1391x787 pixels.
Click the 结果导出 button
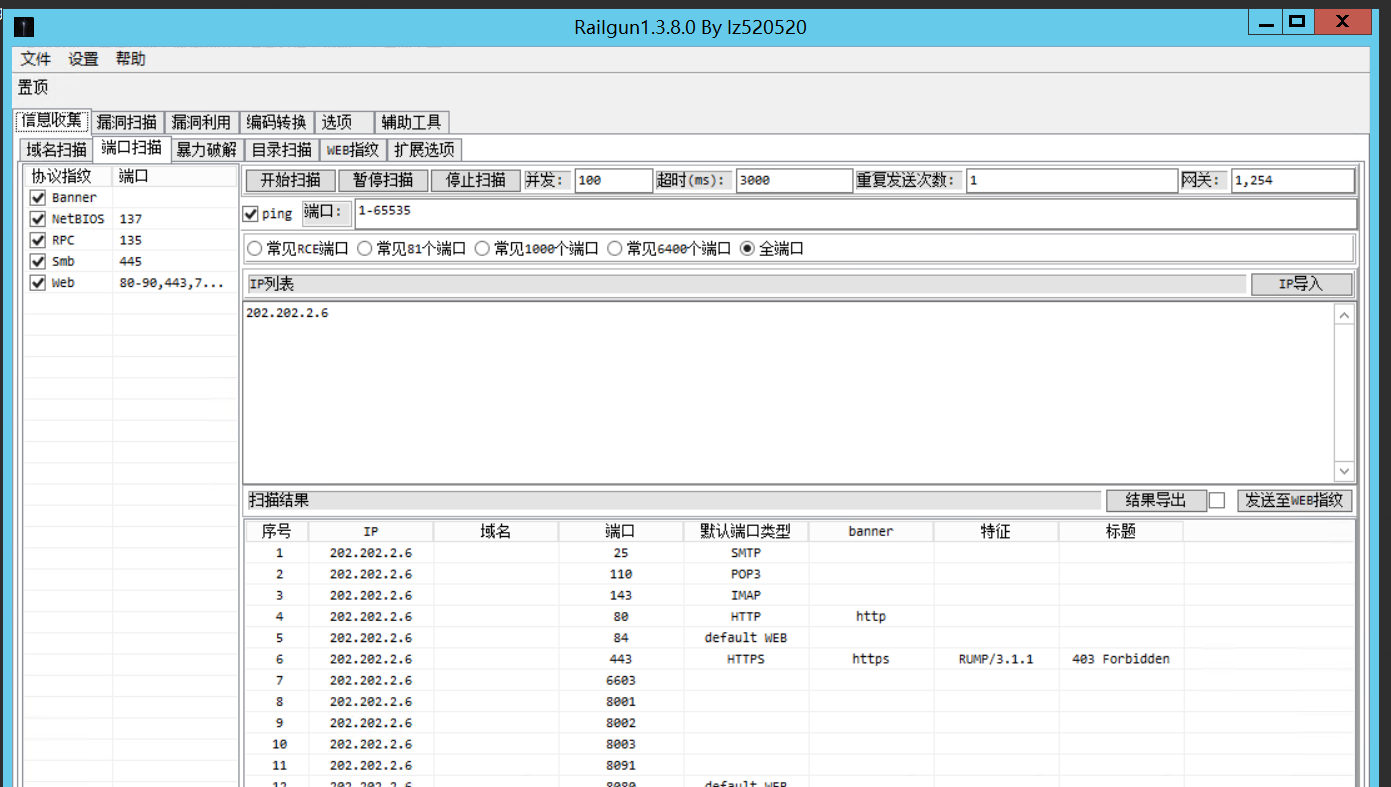click(1155, 500)
